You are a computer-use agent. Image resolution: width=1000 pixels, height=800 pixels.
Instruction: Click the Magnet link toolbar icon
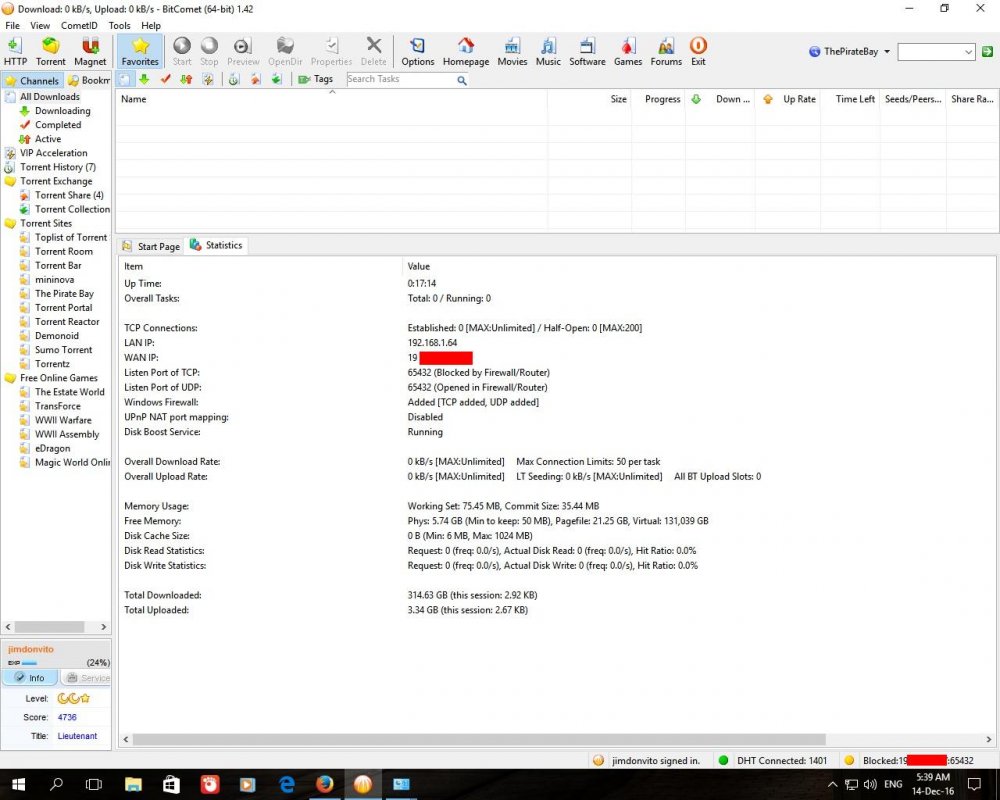point(90,51)
